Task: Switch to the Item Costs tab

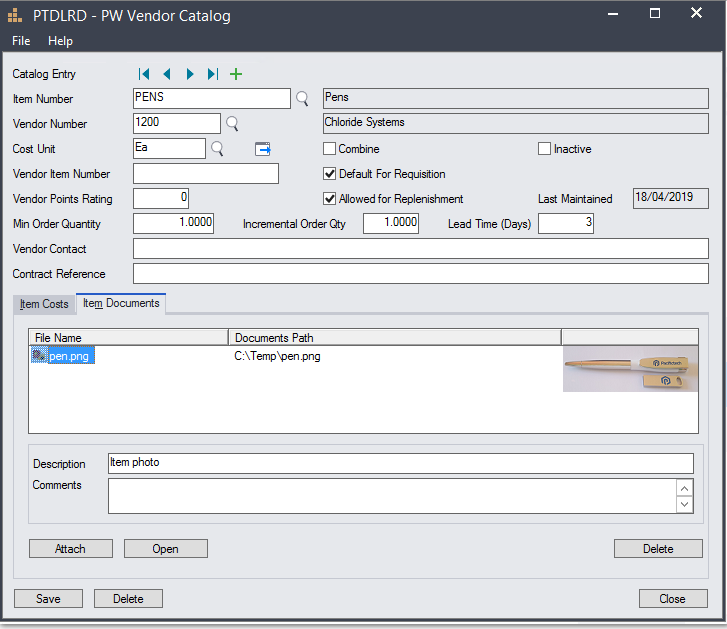Action: pyautogui.click(x=44, y=304)
